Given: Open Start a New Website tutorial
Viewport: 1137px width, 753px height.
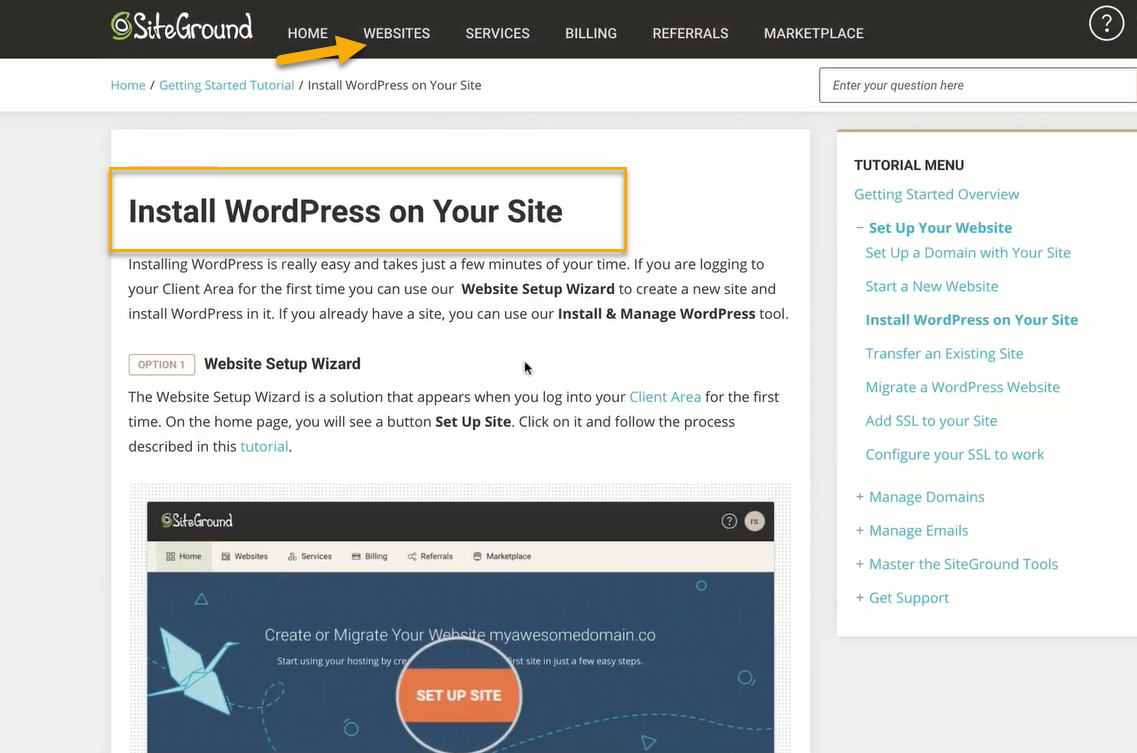Looking at the screenshot, I should pos(932,287).
